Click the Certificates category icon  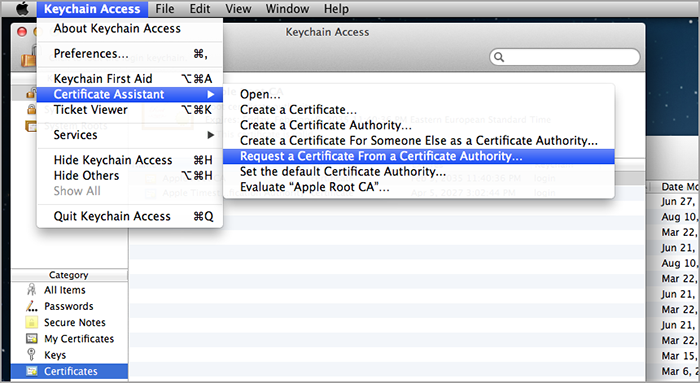(31, 371)
